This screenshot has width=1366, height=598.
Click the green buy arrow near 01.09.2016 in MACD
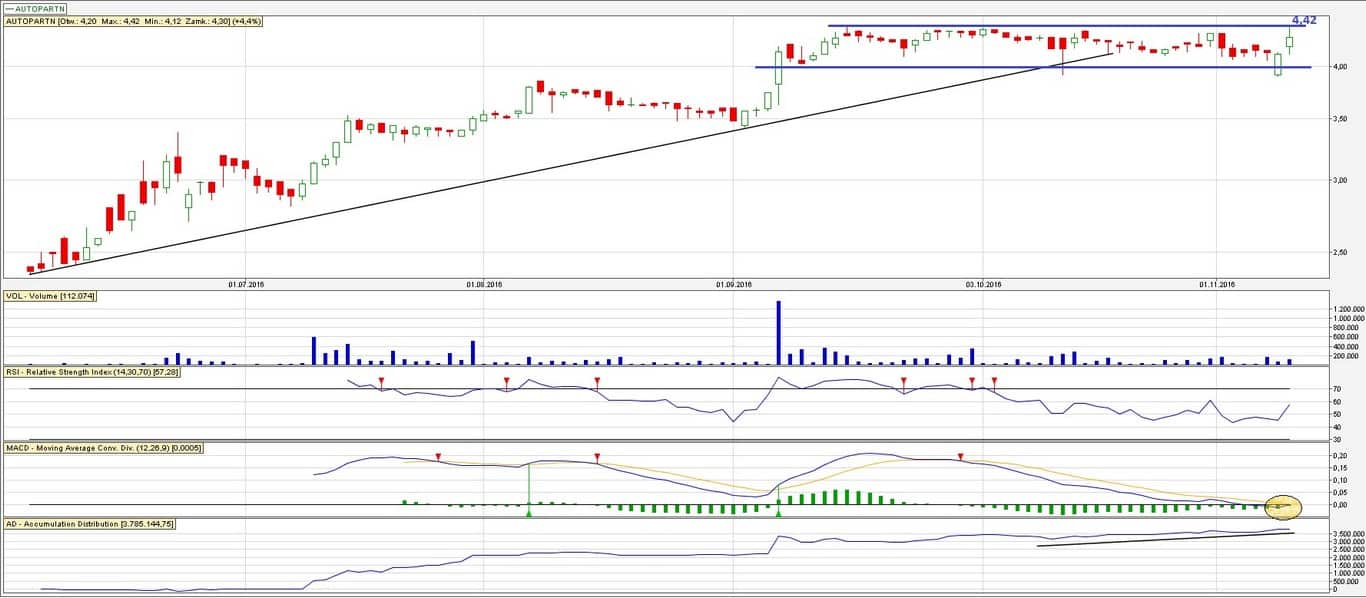pyautogui.click(x=778, y=512)
